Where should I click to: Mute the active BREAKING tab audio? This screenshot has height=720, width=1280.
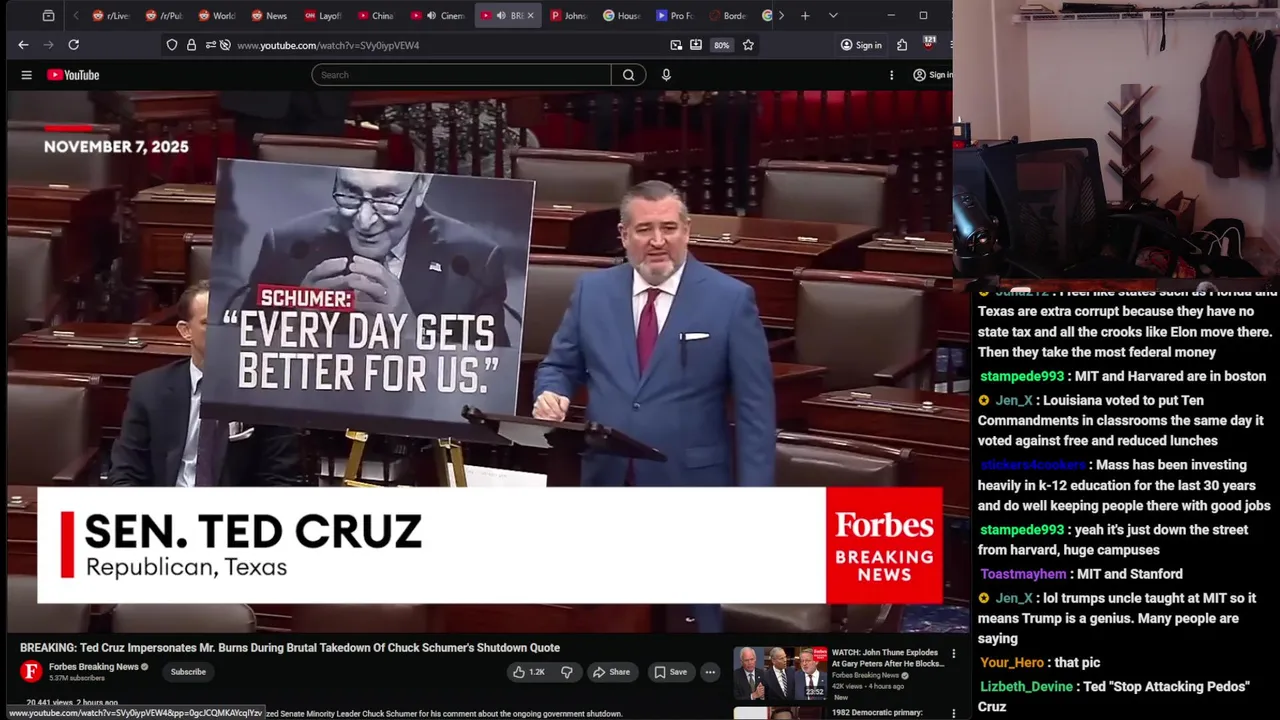coord(501,16)
